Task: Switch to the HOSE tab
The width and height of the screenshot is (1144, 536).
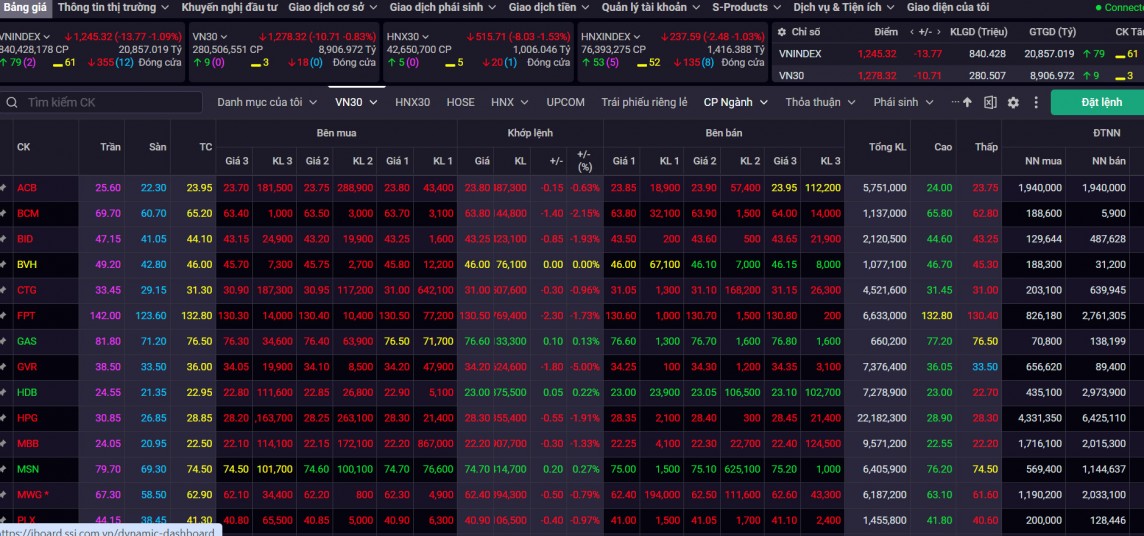Action: point(460,102)
